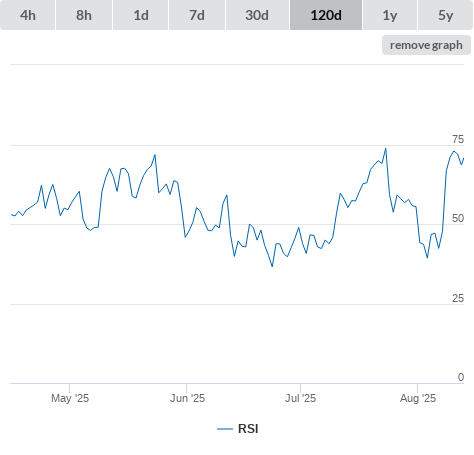Click the Aug '25 axis label
Viewport: 474px width, 455px height.
click(418, 398)
